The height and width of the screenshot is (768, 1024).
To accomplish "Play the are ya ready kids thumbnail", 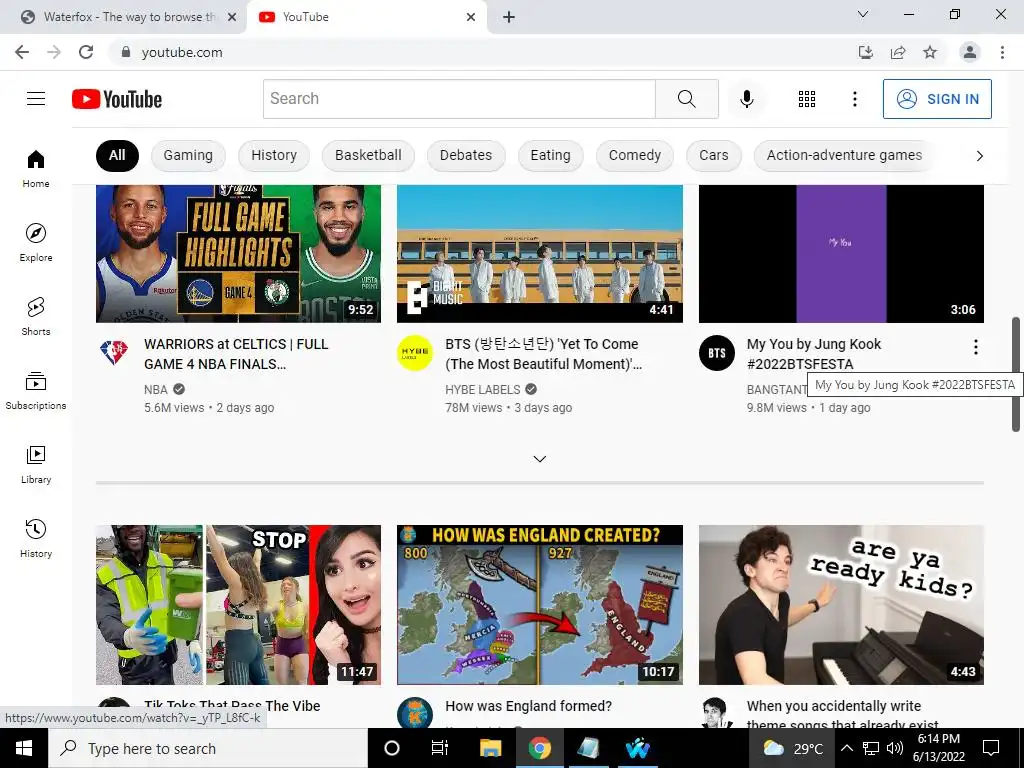I will (x=841, y=605).
